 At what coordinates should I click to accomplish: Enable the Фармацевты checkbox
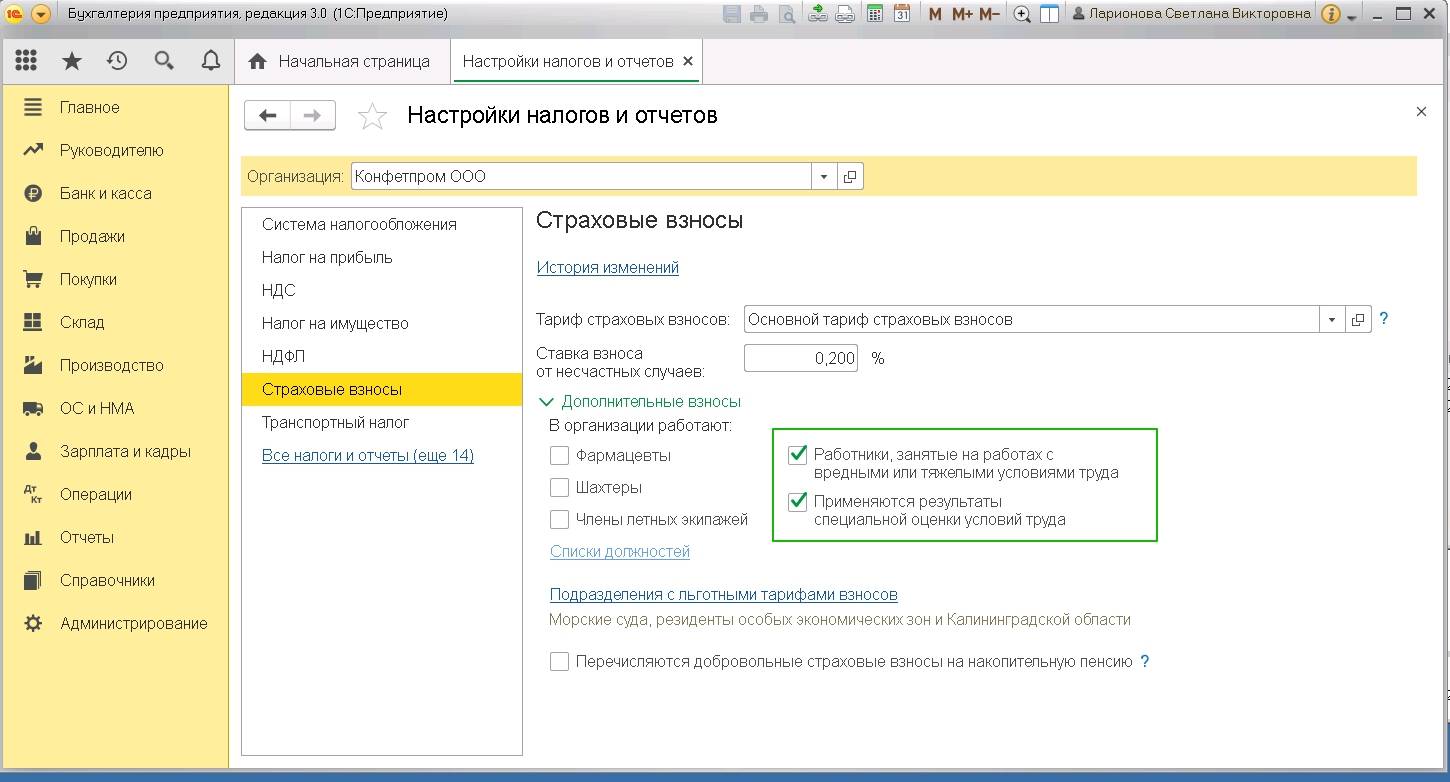(559, 456)
